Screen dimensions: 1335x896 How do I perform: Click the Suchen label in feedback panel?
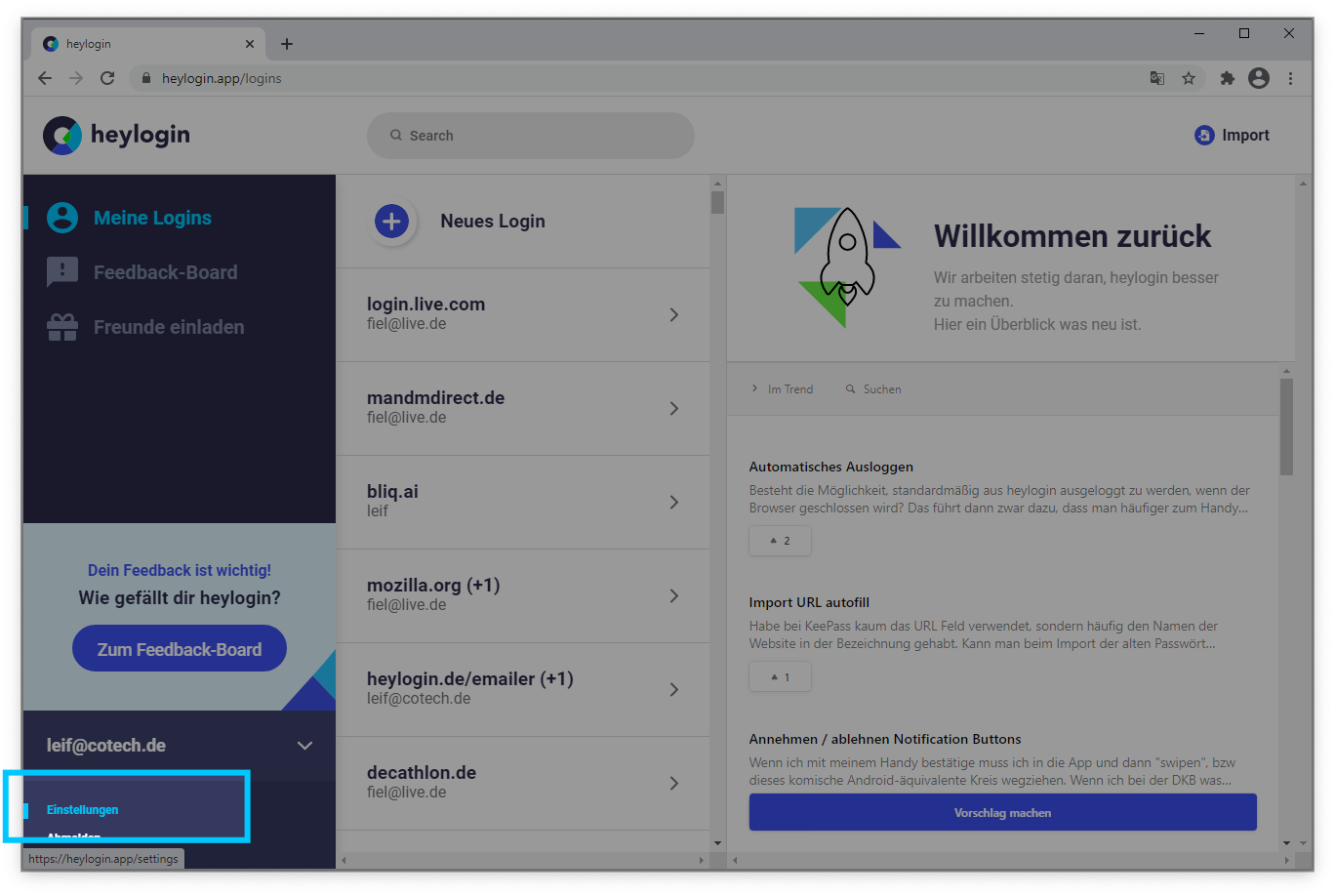882,389
